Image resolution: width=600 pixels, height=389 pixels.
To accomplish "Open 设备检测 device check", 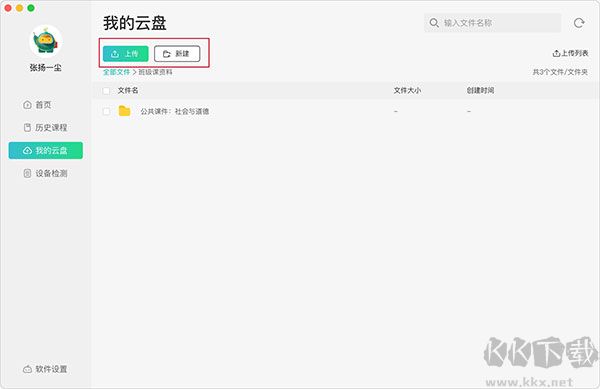I will tap(45, 173).
